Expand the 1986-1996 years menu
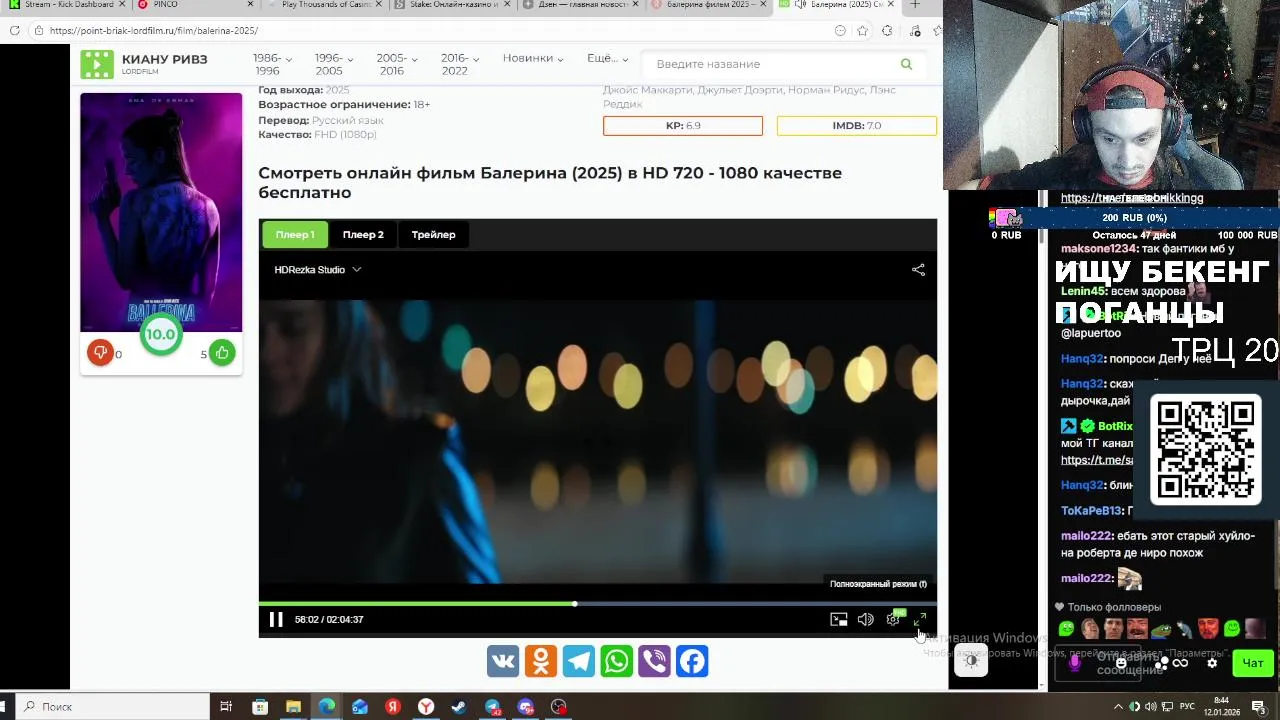Viewport: 1280px width, 720px height. click(x=272, y=64)
